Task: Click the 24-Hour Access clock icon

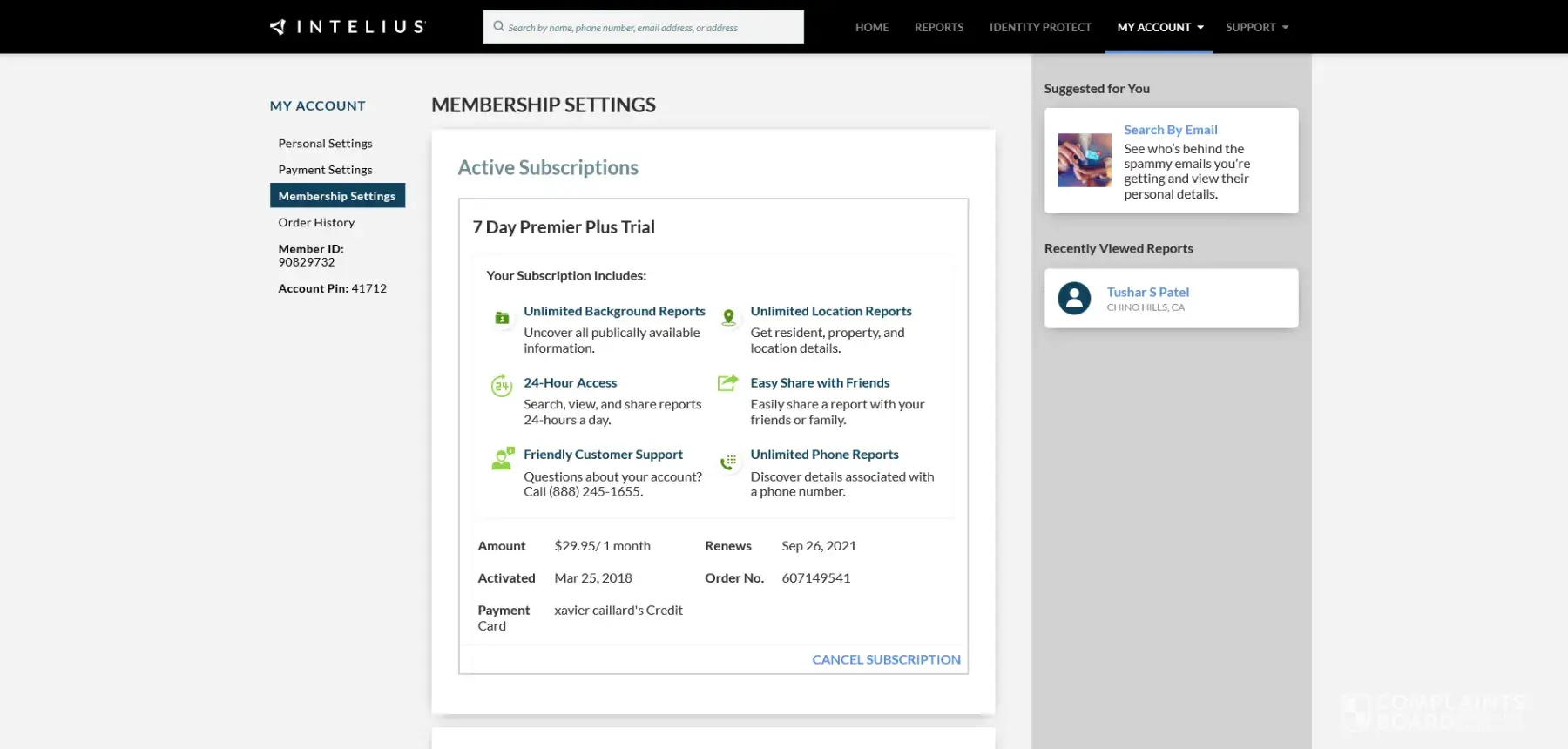Action: coord(502,386)
